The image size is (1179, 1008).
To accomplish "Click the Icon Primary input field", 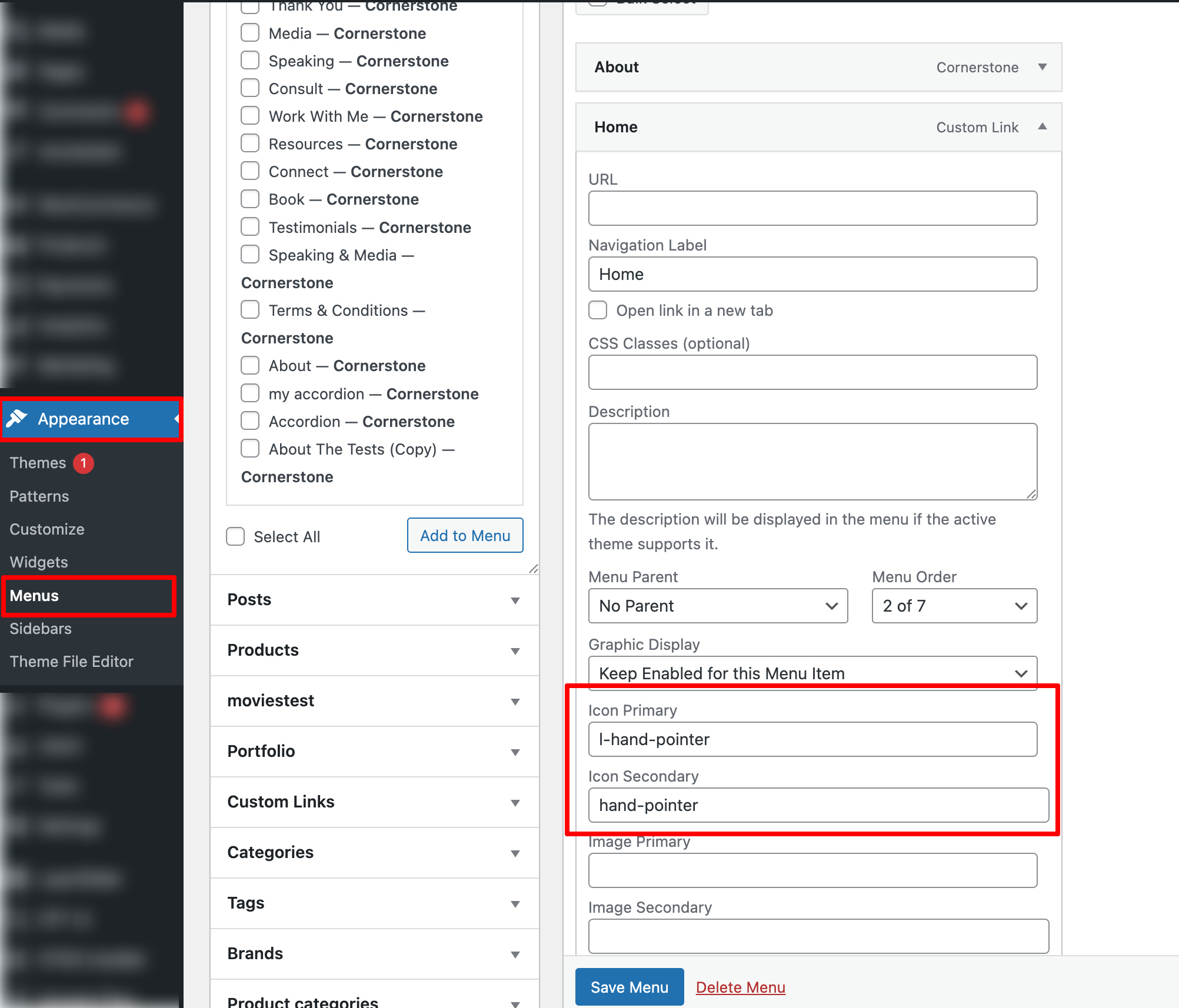I will point(812,739).
